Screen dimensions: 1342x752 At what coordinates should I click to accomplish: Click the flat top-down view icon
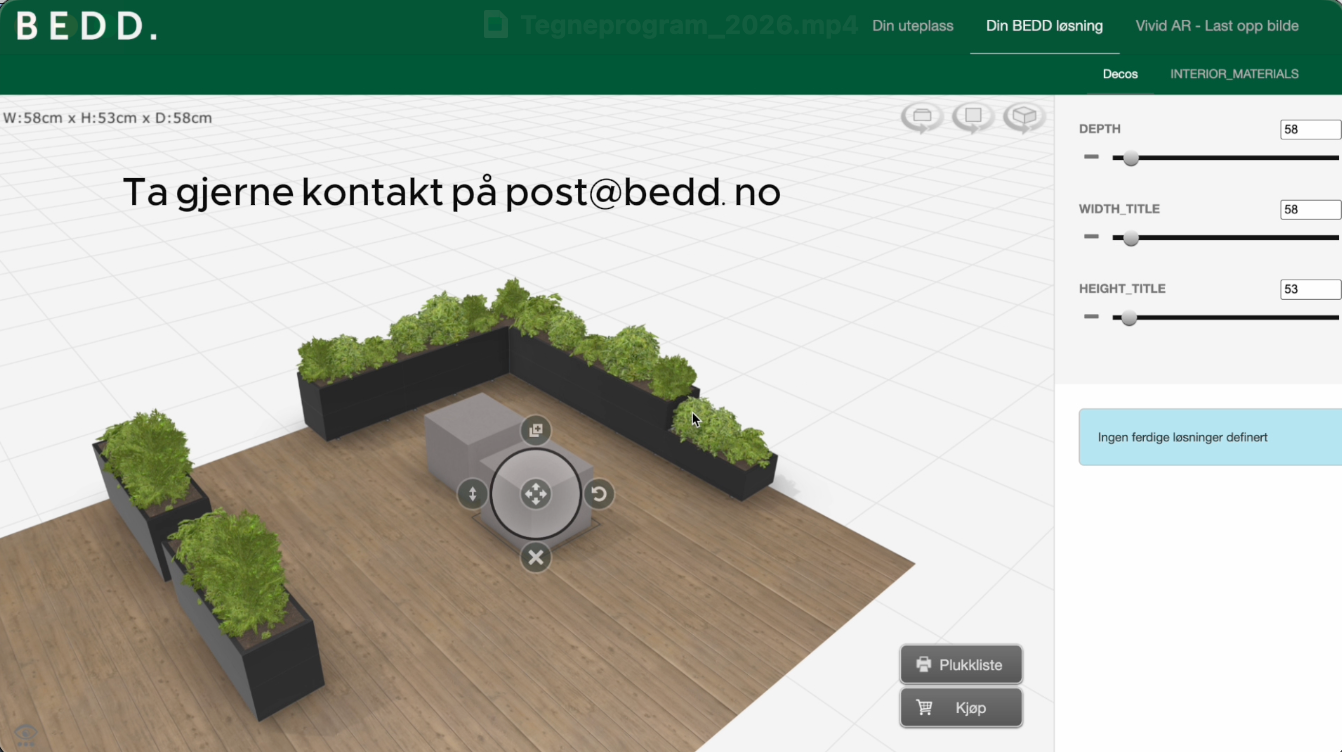click(x=921, y=117)
